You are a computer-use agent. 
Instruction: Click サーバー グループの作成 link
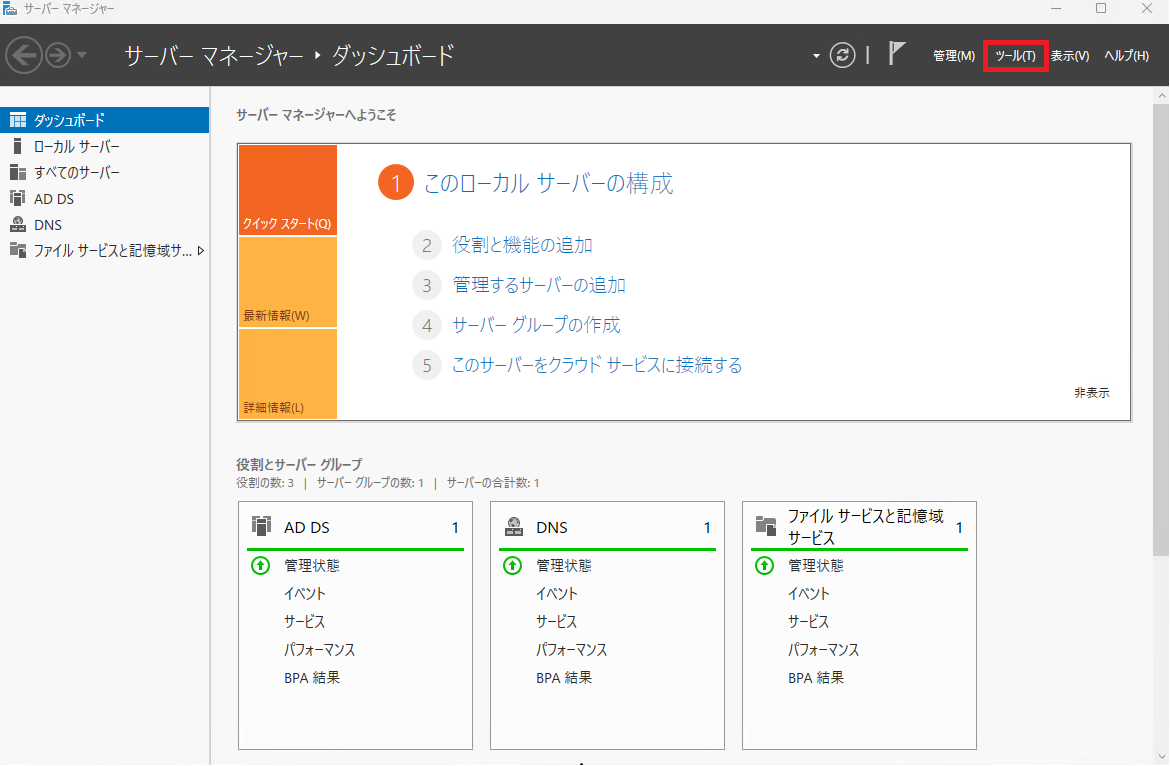coord(536,325)
